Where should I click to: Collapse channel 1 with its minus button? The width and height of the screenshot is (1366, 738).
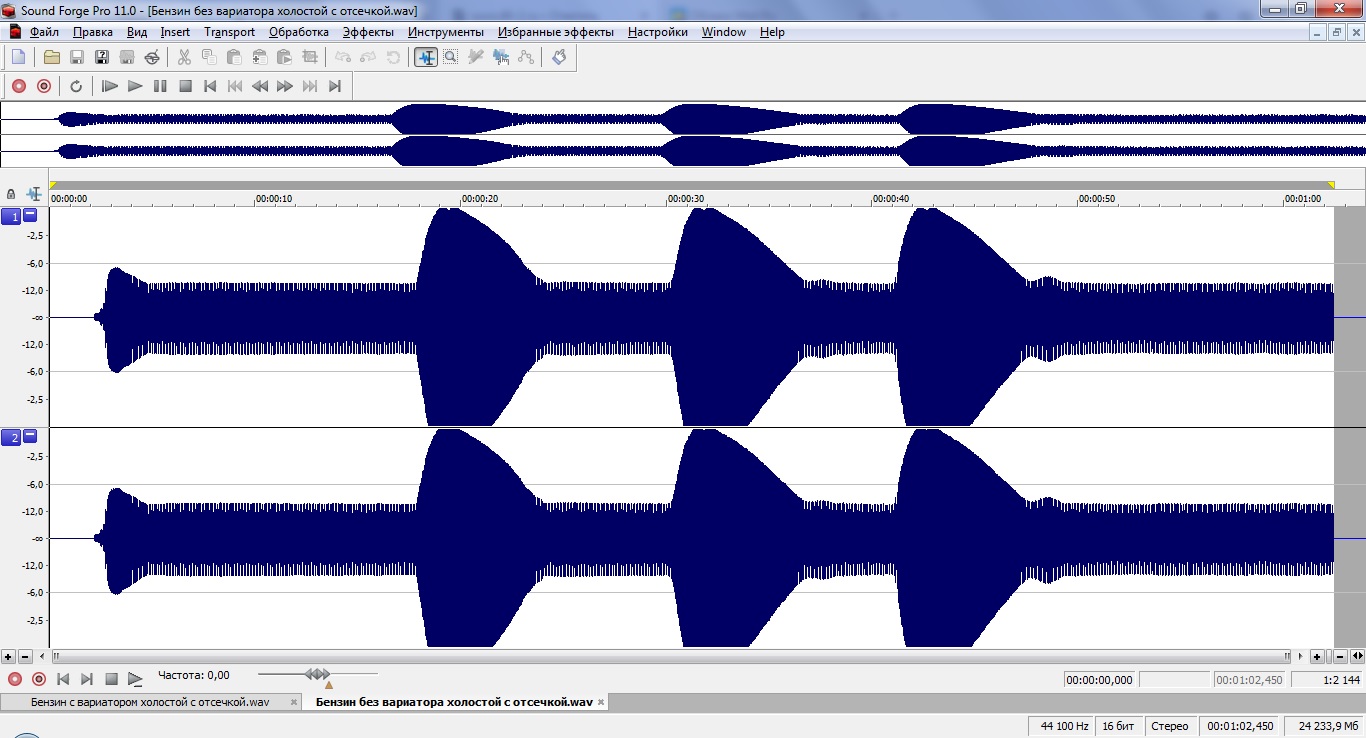(30, 215)
